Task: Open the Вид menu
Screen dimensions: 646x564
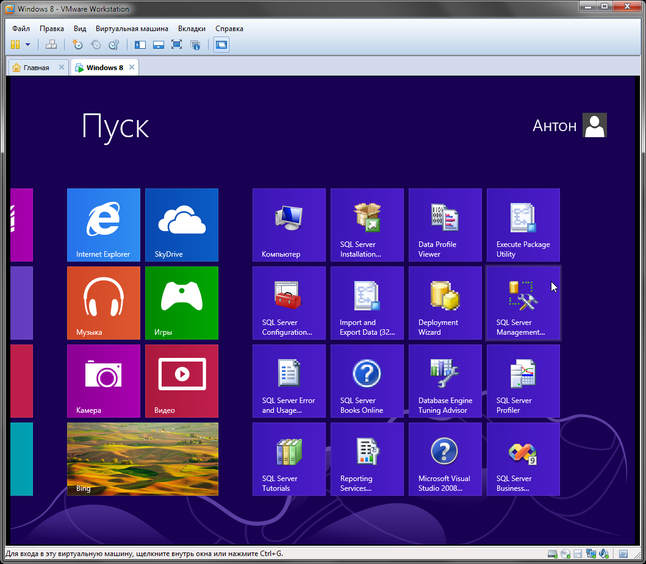Action: point(80,28)
